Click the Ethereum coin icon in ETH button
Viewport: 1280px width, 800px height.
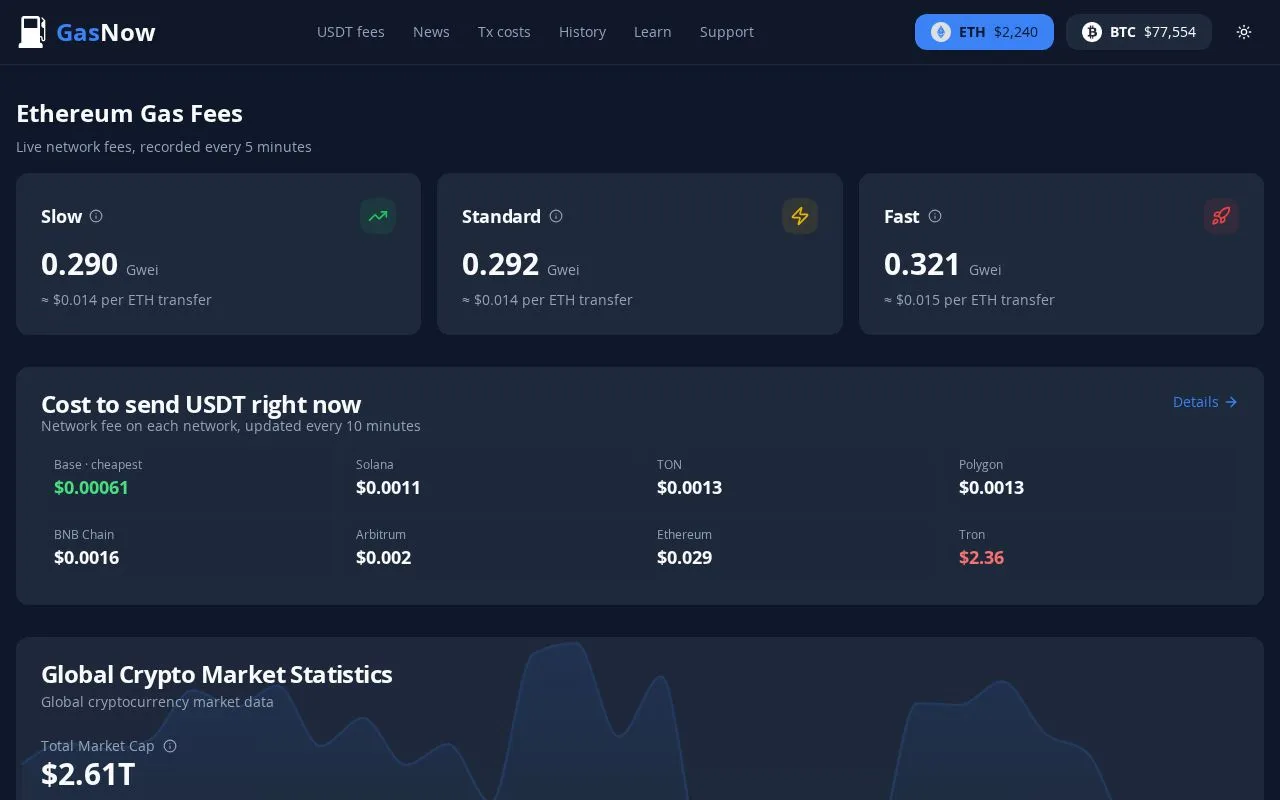(x=941, y=32)
